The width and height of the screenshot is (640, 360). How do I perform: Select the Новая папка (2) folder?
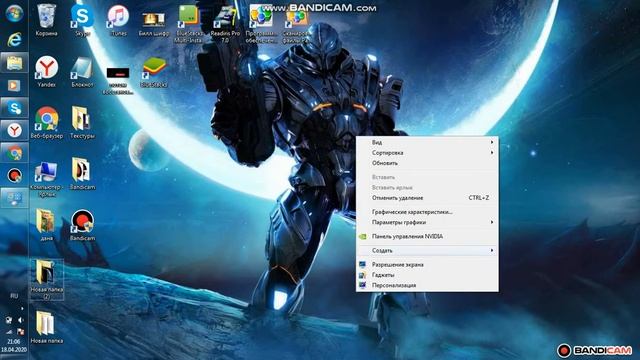pyautogui.click(x=47, y=279)
